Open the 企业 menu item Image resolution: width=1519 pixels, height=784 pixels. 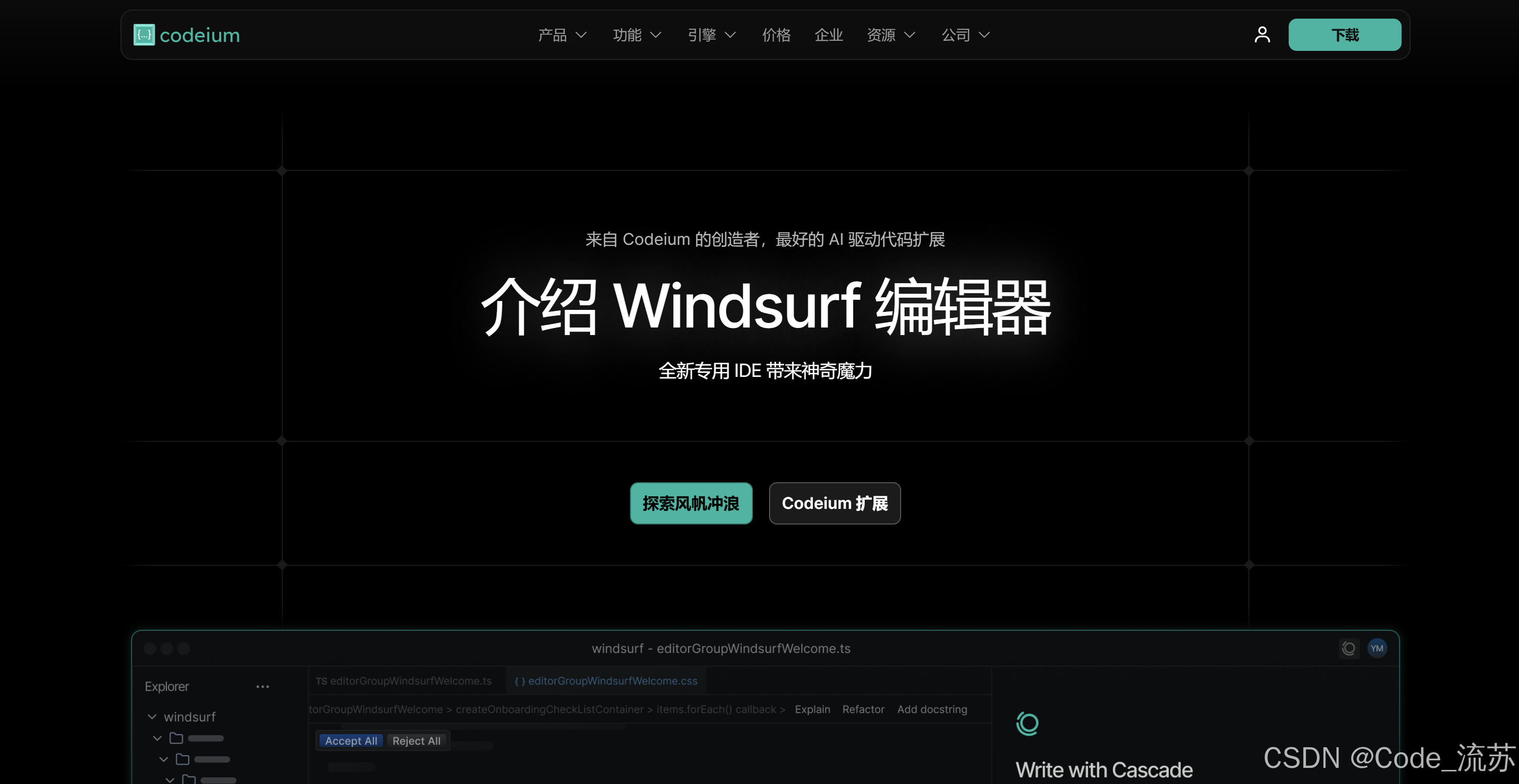(829, 35)
